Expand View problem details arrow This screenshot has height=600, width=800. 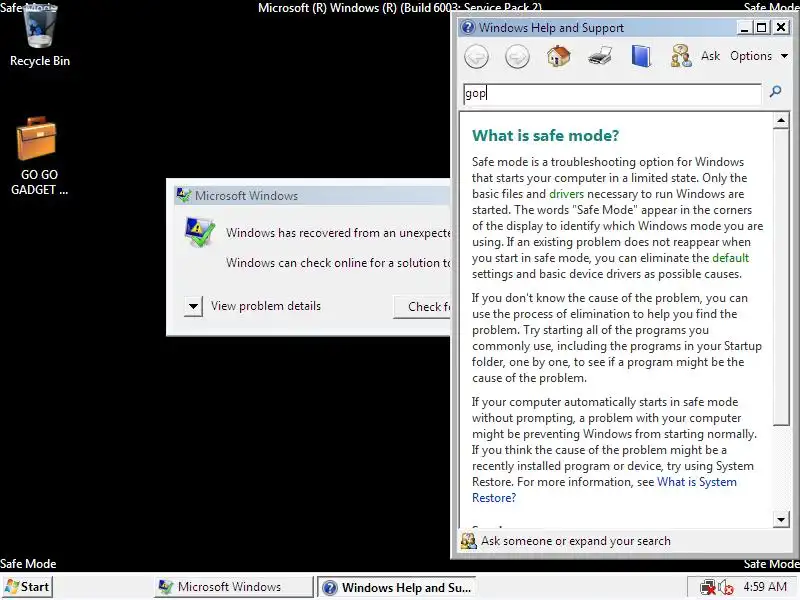click(x=193, y=307)
